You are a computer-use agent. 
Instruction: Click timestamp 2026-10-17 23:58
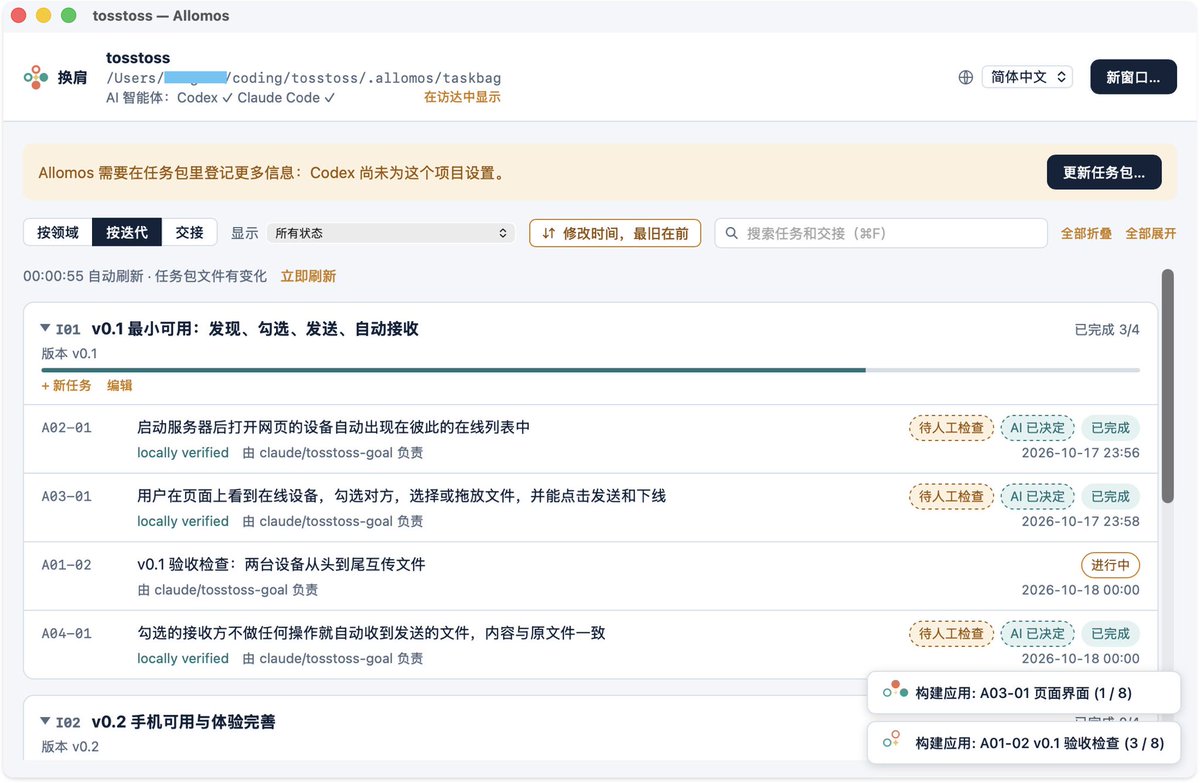[x=1081, y=521]
